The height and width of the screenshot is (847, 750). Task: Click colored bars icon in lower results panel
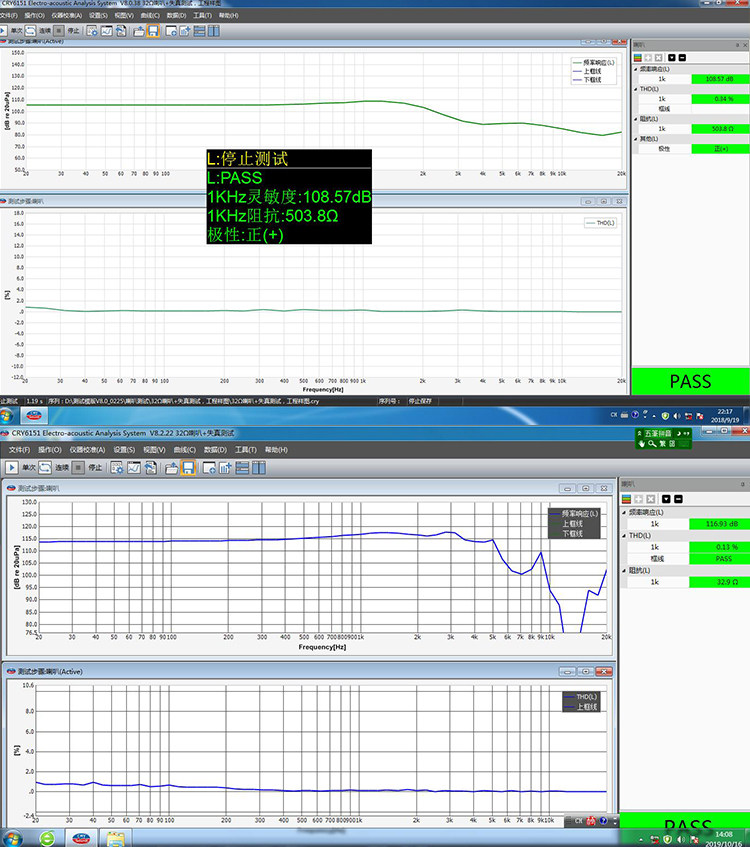[626, 499]
